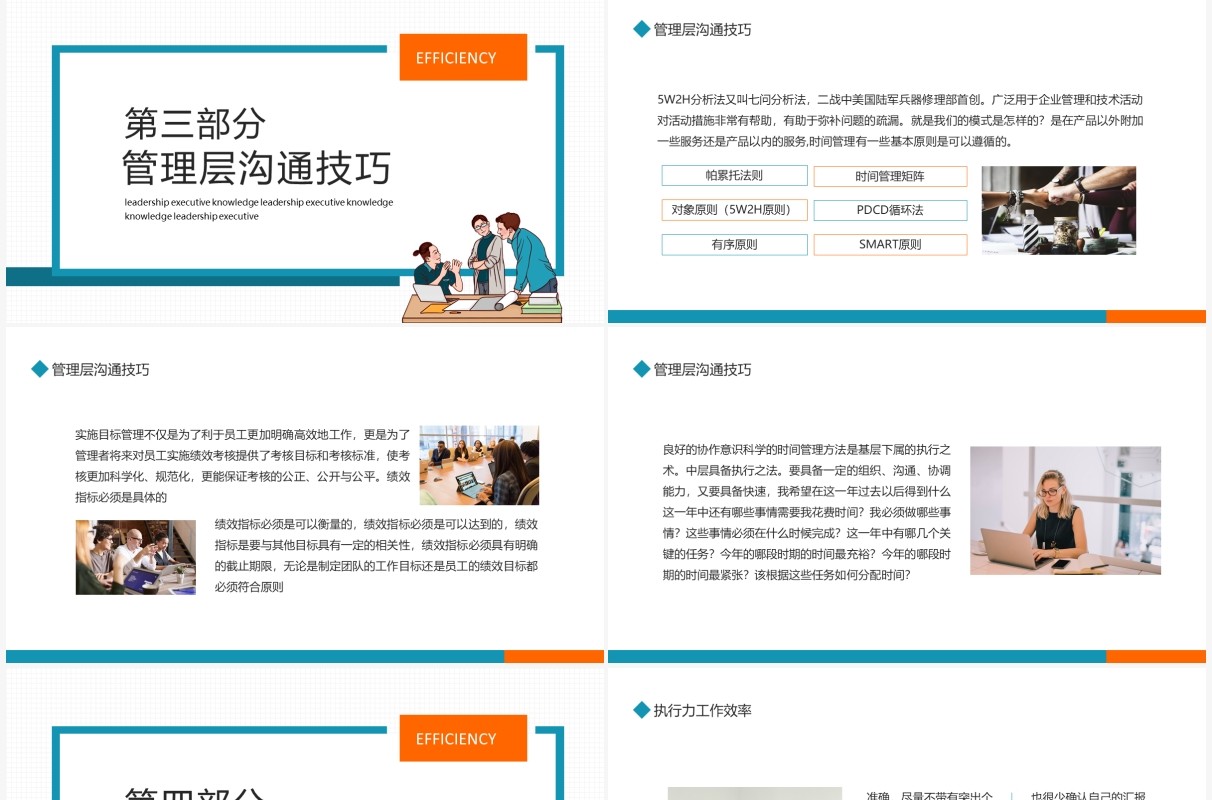1212x800 pixels.
Task: Click the 对象原则（5W2H原则）box
Action: pos(734,210)
